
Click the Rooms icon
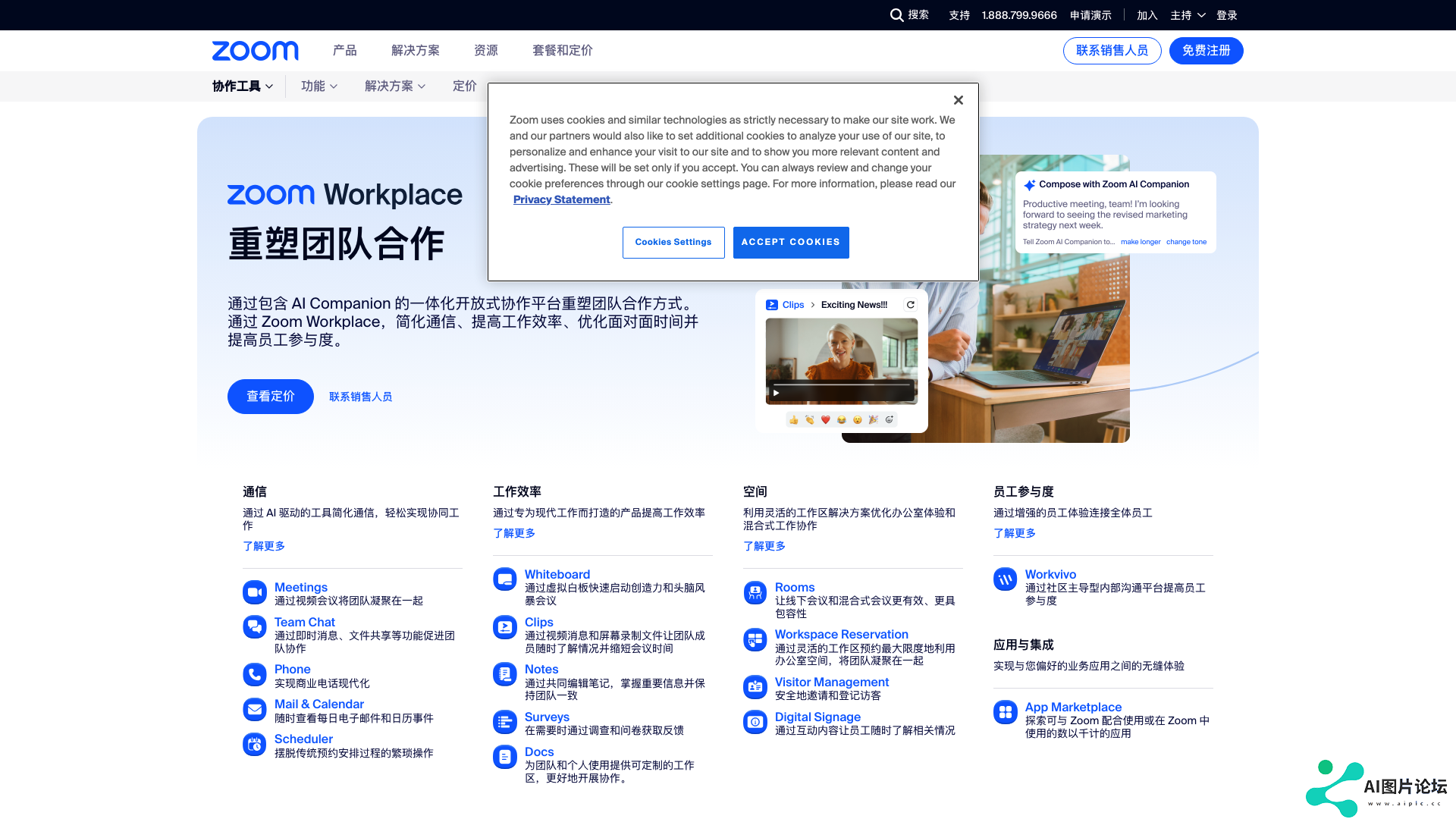click(x=755, y=592)
